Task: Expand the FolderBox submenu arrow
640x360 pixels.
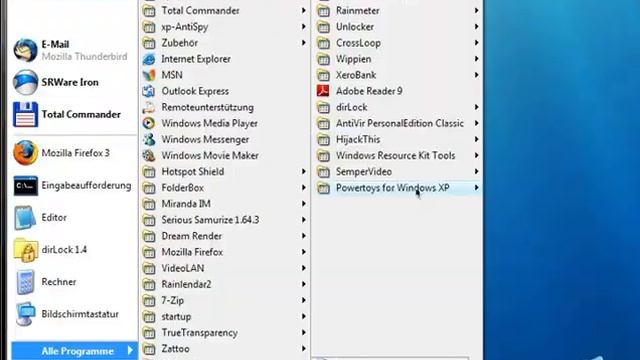Action: pos(304,188)
